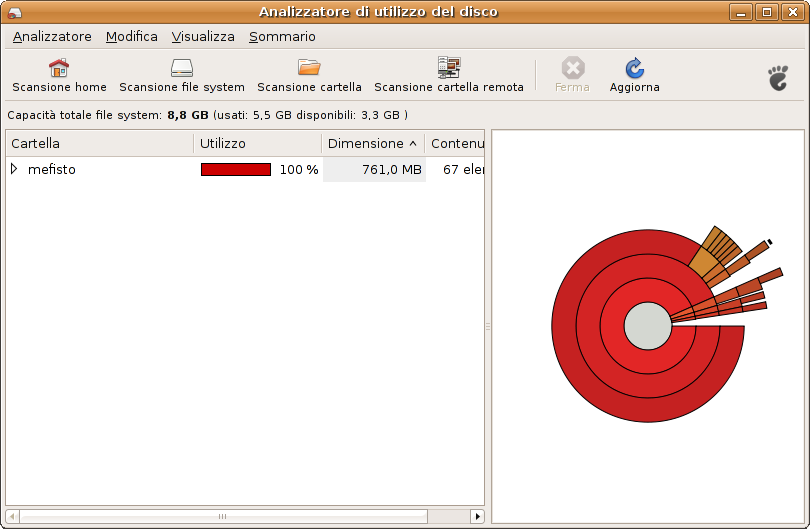The image size is (810, 529).
Task: Click the Utilizzo column header
Action: pyautogui.click(x=257, y=144)
